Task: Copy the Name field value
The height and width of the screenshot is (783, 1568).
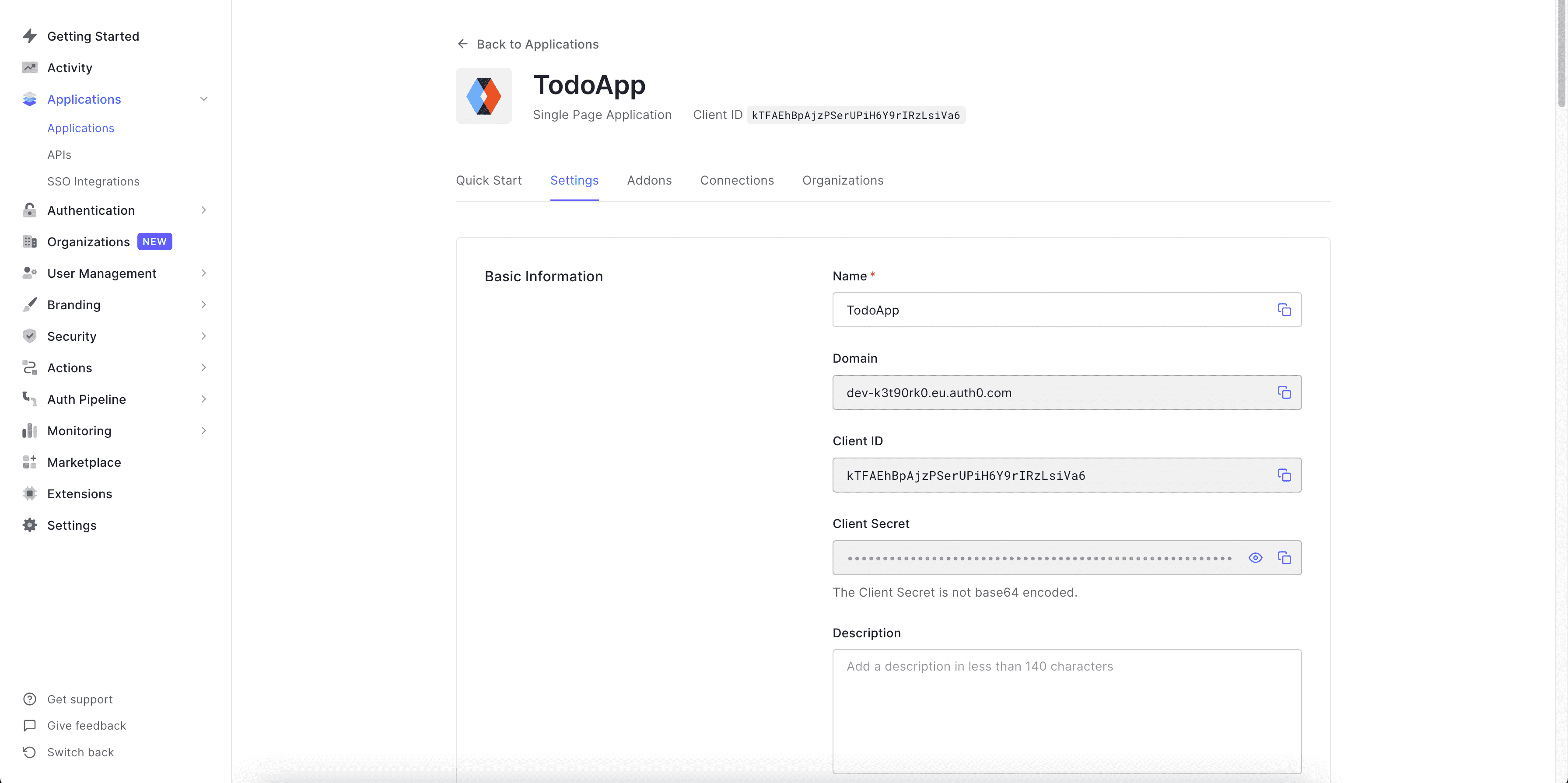Action: [x=1284, y=310]
